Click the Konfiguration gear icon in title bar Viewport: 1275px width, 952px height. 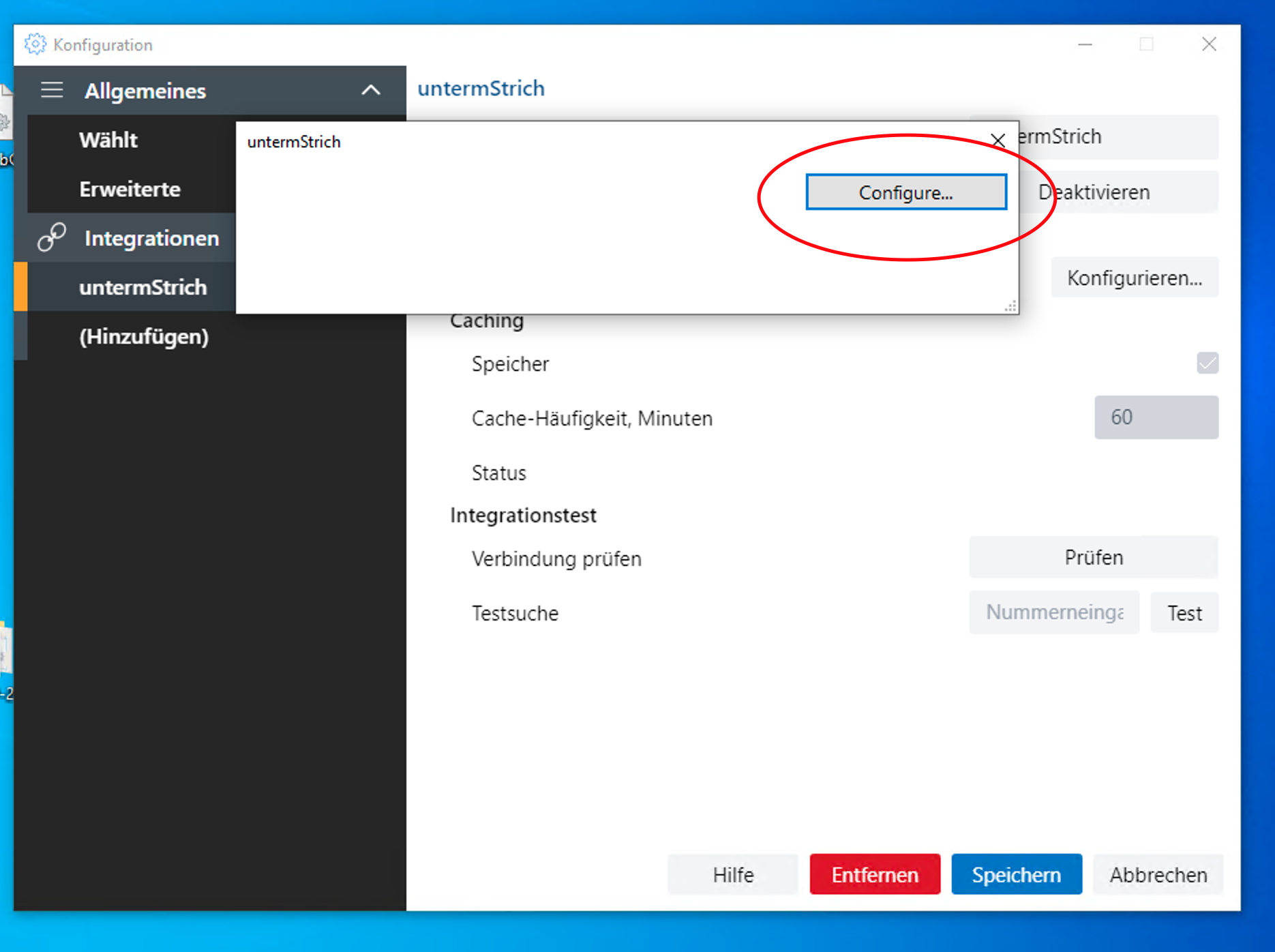[x=35, y=44]
